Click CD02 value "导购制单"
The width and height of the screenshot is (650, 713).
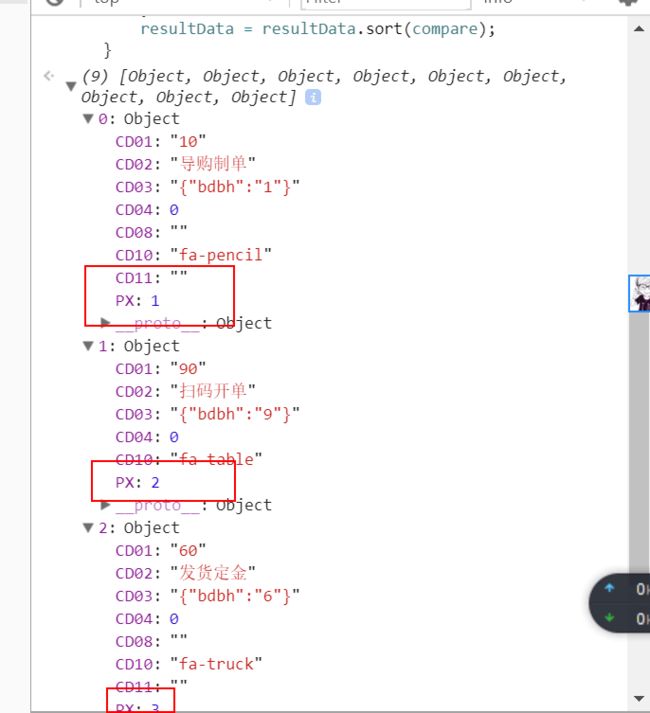tap(213, 164)
